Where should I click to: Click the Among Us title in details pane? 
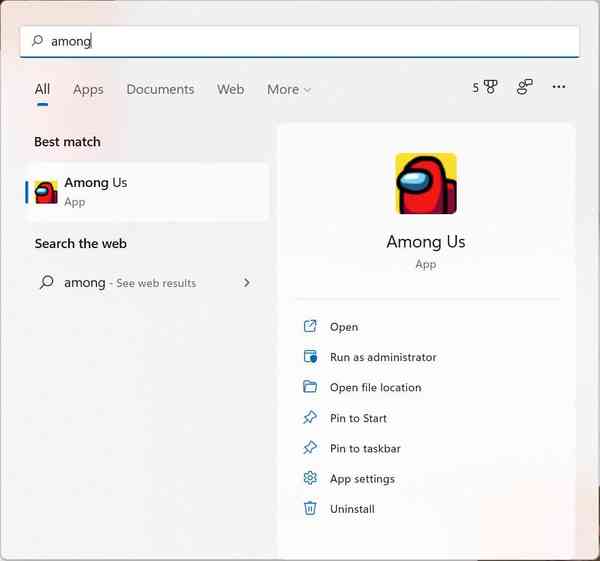pos(426,242)
